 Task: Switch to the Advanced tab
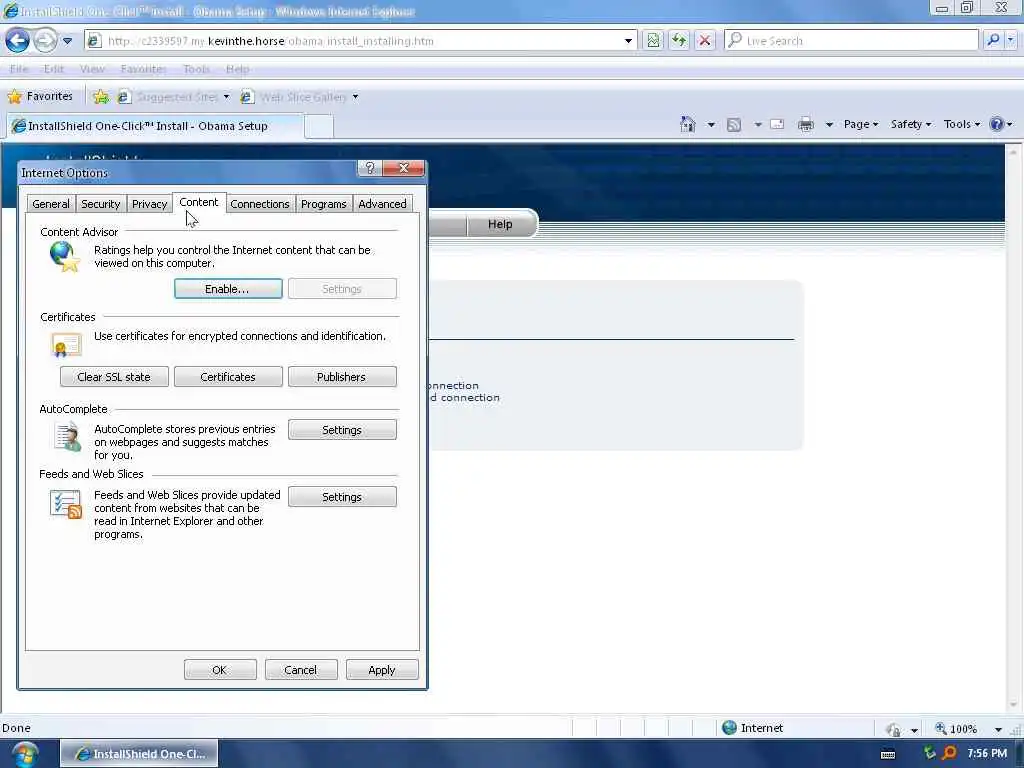[383, 204]
